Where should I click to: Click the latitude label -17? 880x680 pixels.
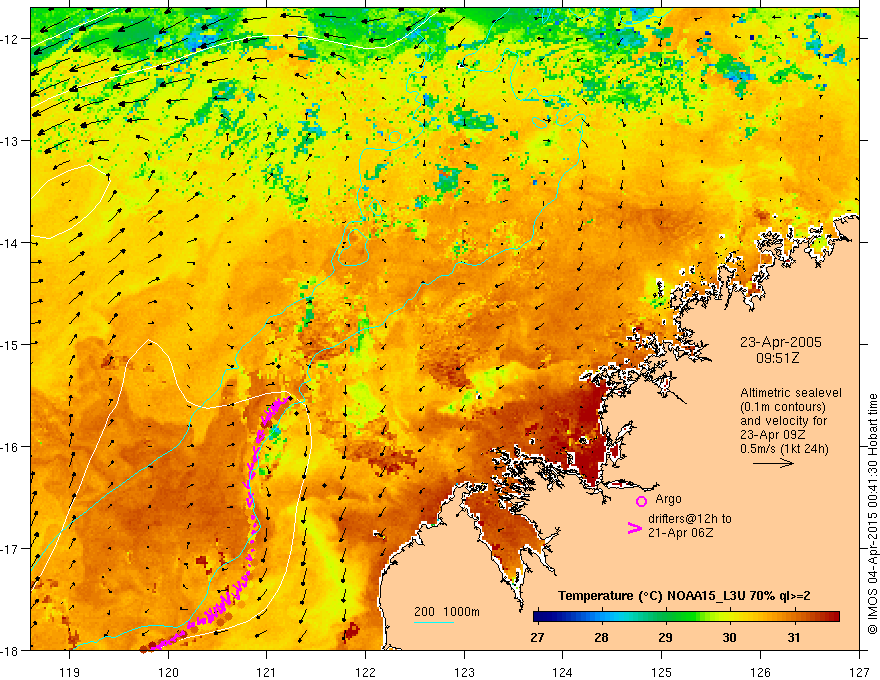pos(11,548)
